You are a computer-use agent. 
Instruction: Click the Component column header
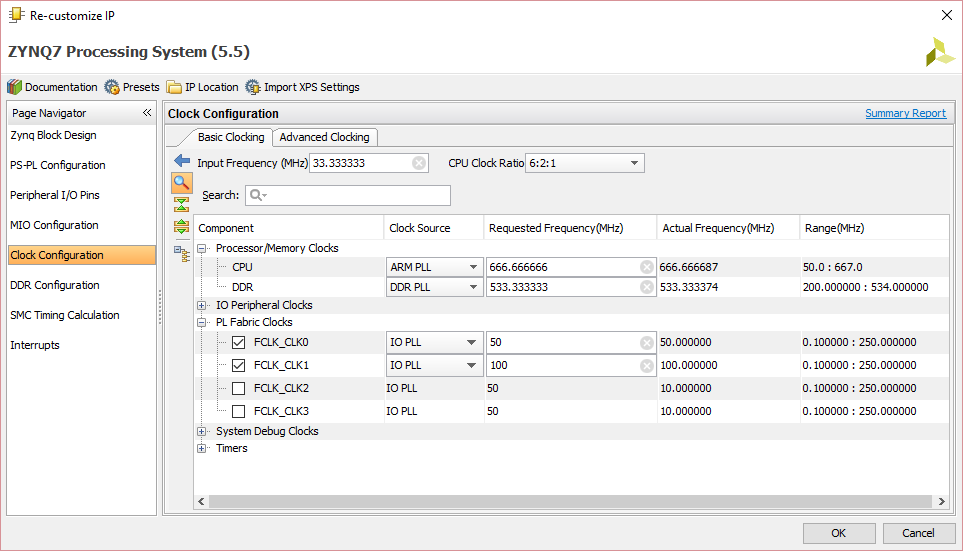pyautogui.click(x=289, y=228)
